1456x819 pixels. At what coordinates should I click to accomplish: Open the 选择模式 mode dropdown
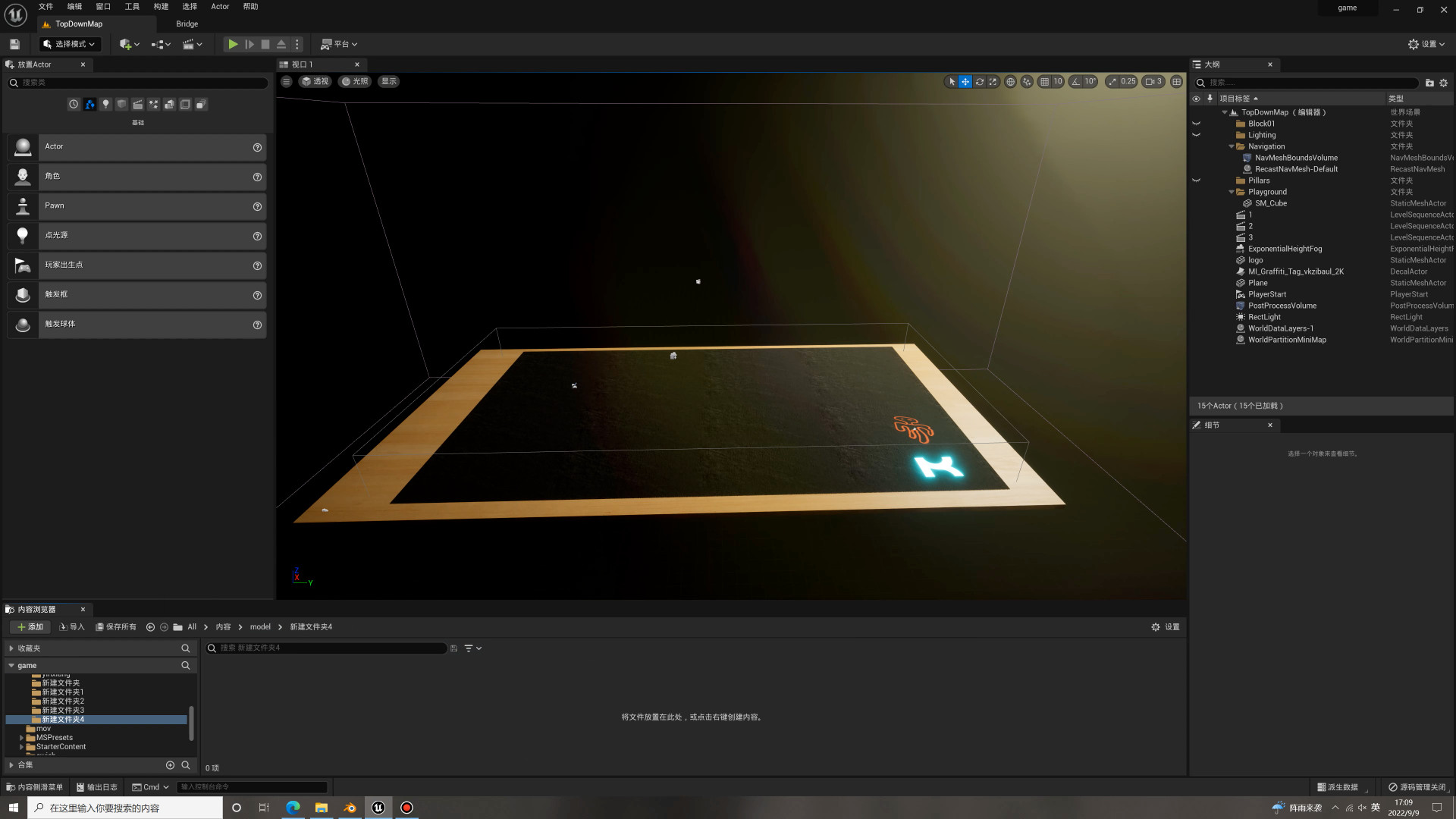pyautogui.click(x=70, y=44)
